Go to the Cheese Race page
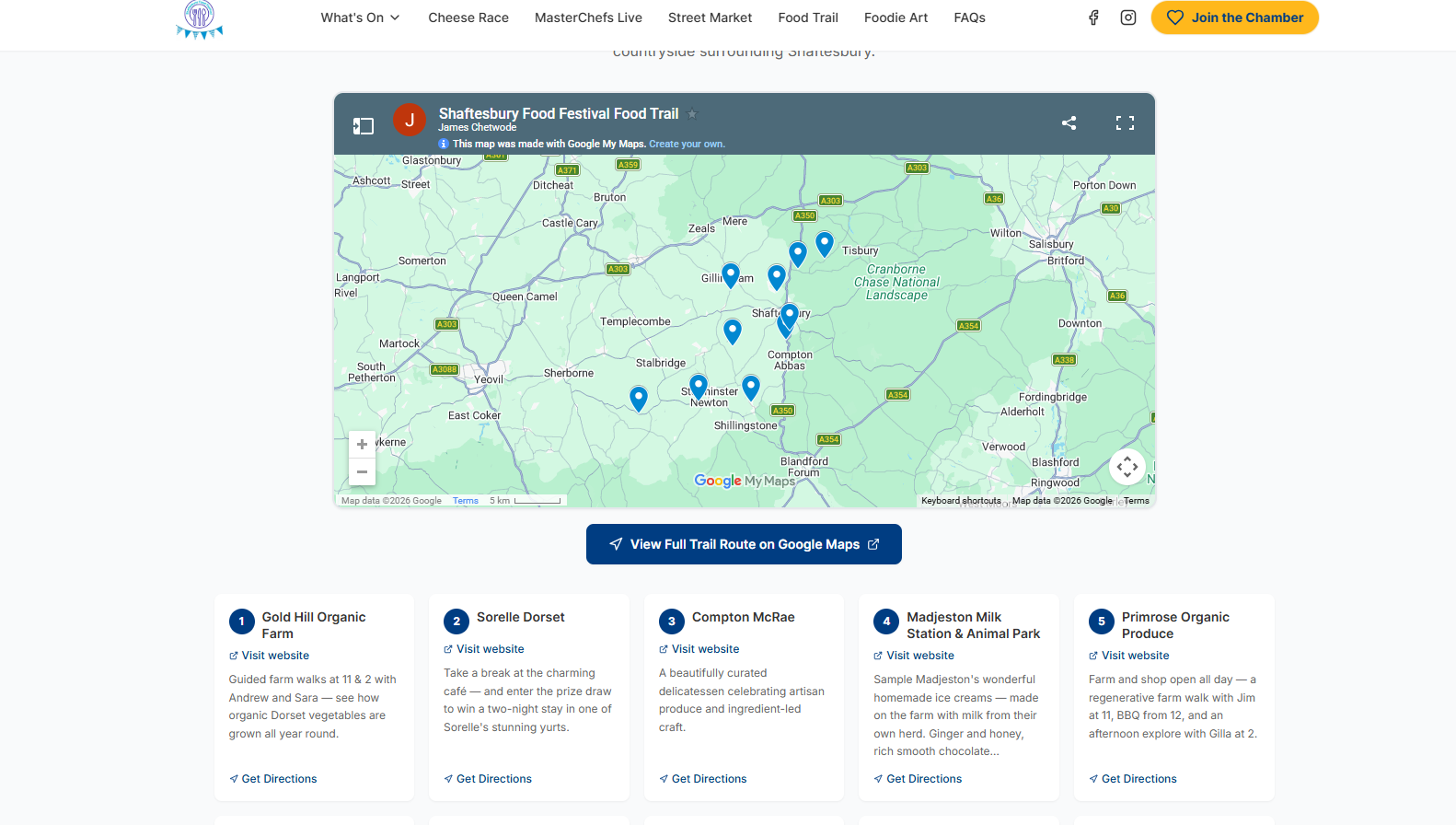This screenshot has width=1456, height=825. click(468, 17)
